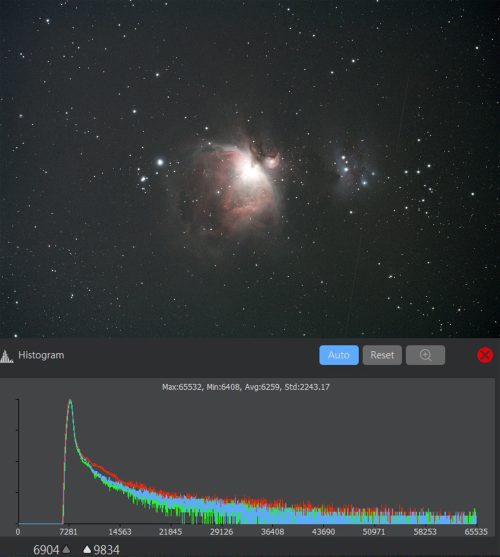Click the Auto stretch button
The width and height of the screenshot is (500, 557).
(339, 355)
